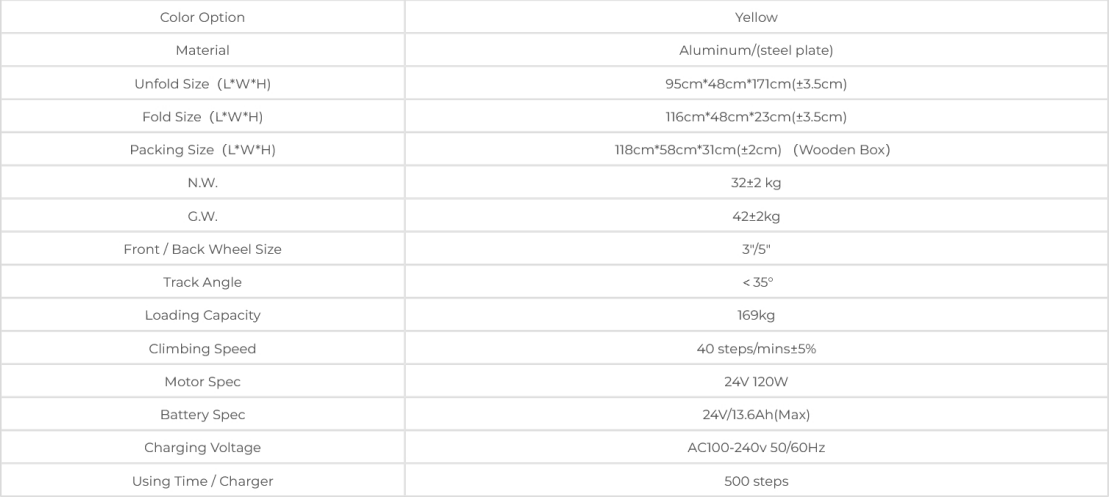The width and height of the screenshot is (1109, 497).
Task: Click the Color Option label cell
Action: 202,17
